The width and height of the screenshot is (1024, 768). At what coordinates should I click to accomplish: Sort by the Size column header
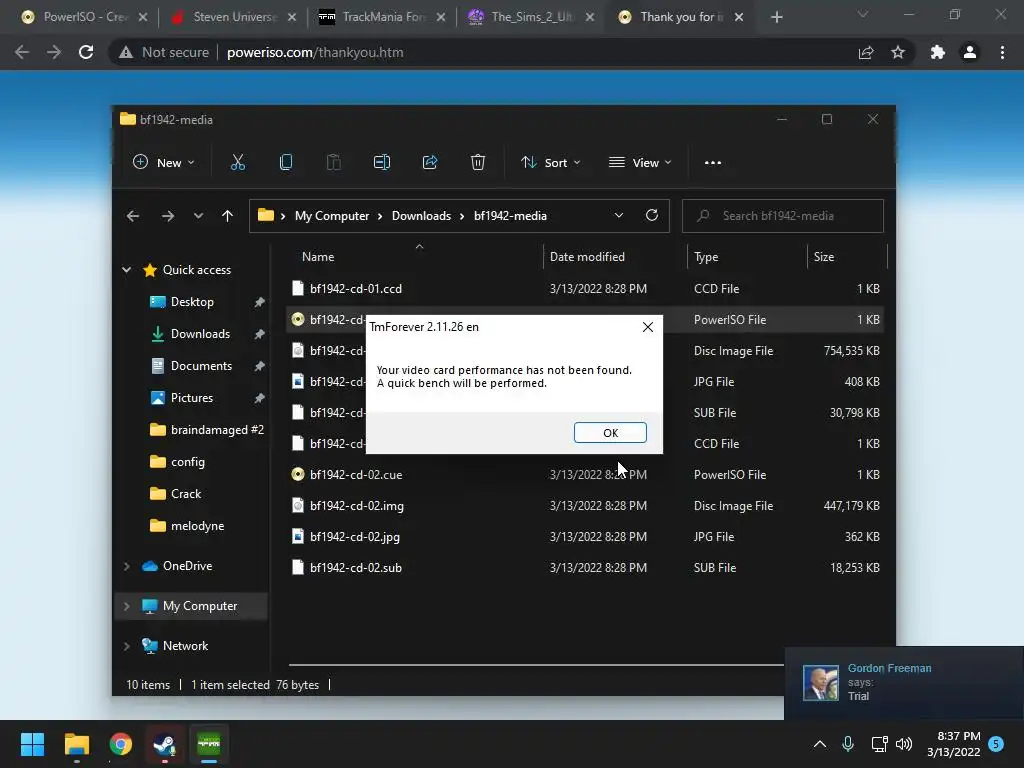824,257
